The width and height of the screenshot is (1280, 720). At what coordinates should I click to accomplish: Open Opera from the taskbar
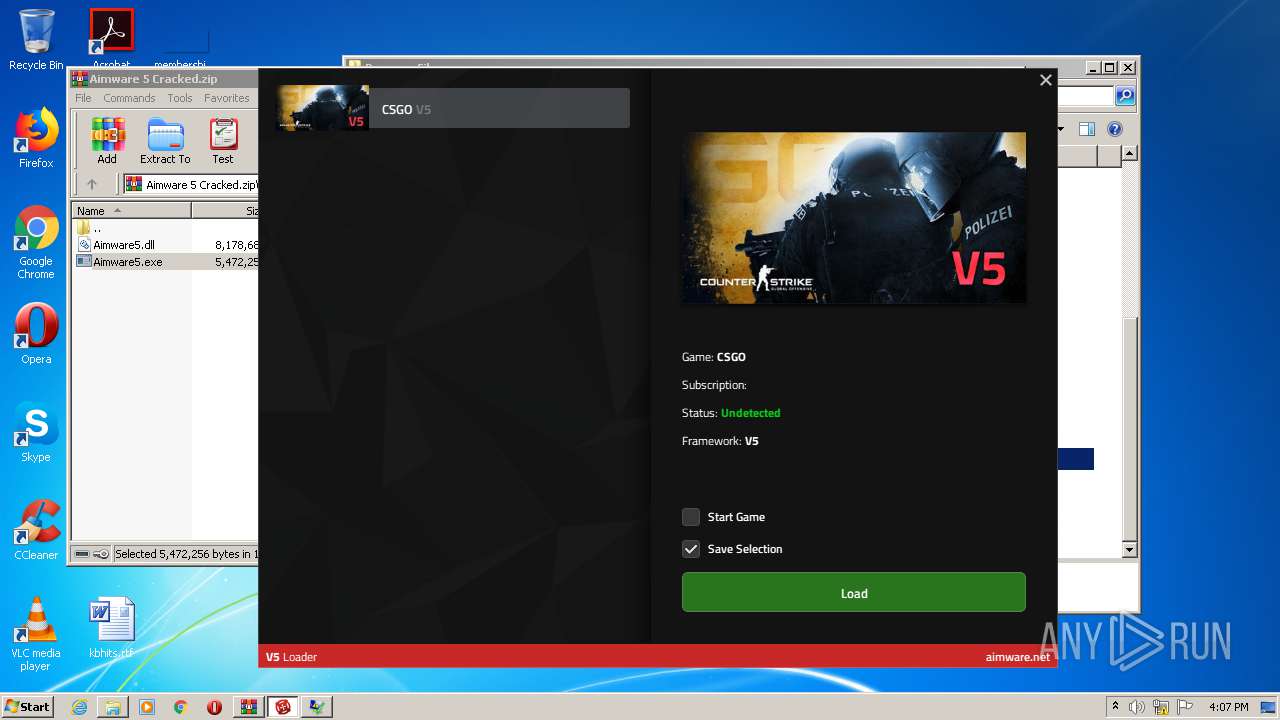point(215,707)
